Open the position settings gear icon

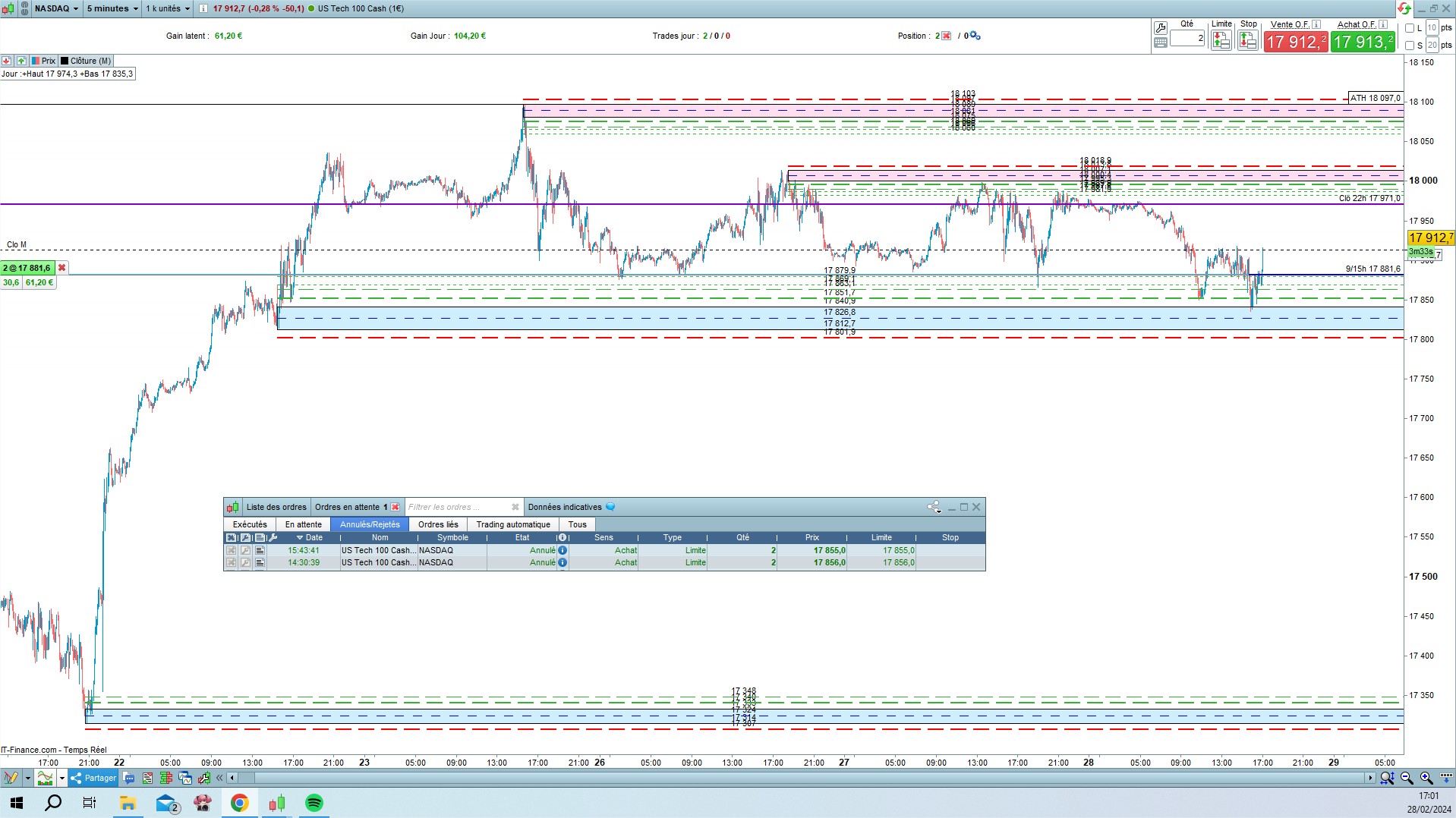point(975,36)
